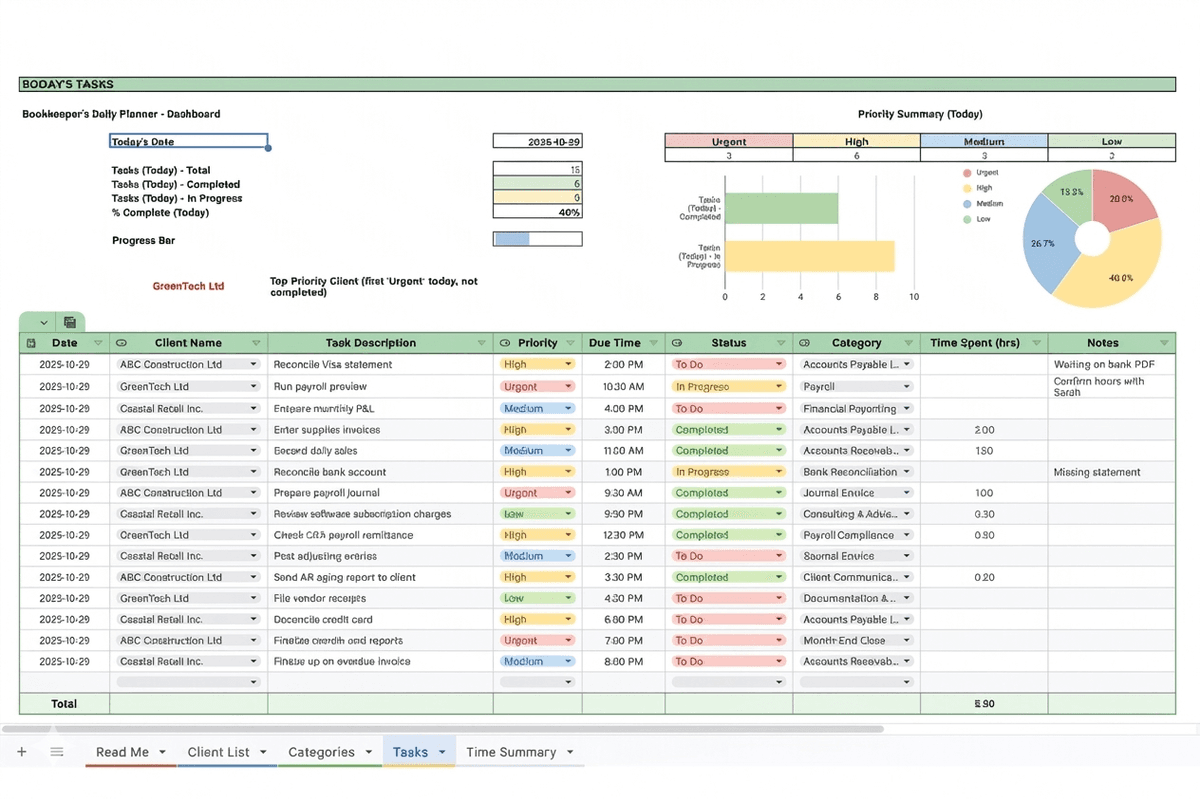The image size is (1200, 799).
Task: Click the Progress Bar cell
Action: [537, 239]
